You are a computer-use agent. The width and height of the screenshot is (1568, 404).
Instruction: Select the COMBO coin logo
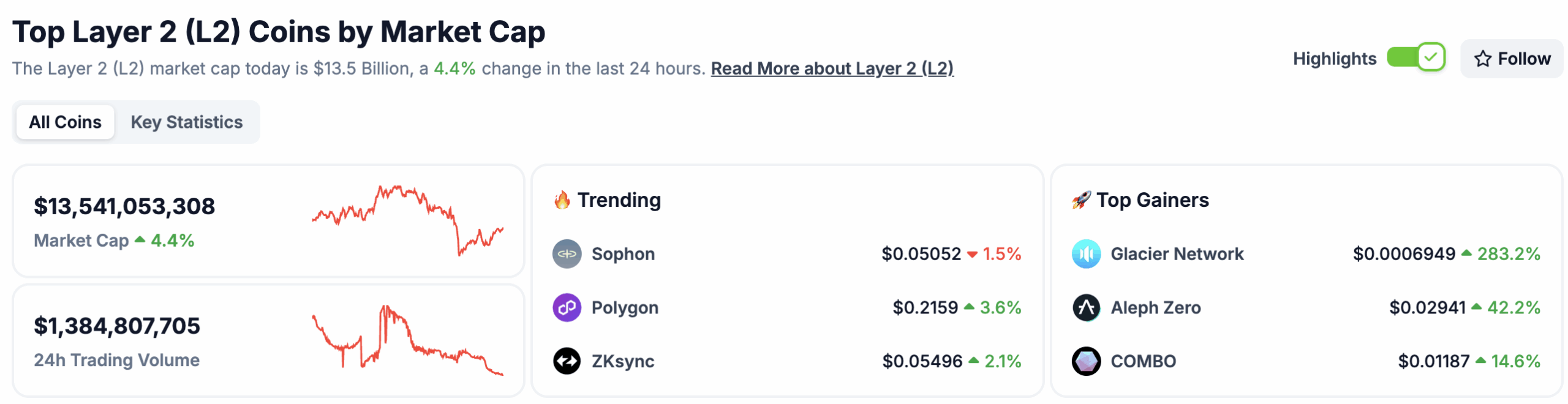(1087, 361)
